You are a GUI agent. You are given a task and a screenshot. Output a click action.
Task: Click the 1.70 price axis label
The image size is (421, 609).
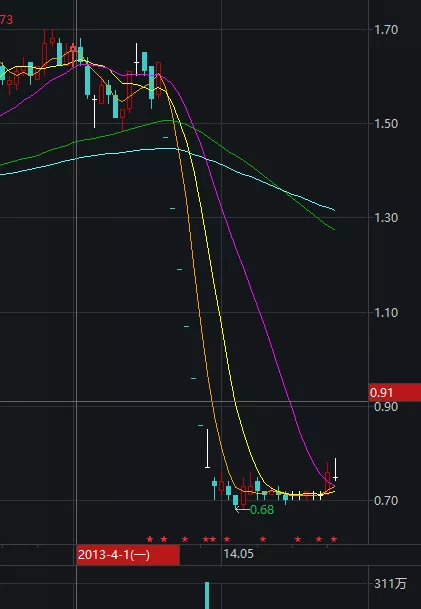pos(386,30)
